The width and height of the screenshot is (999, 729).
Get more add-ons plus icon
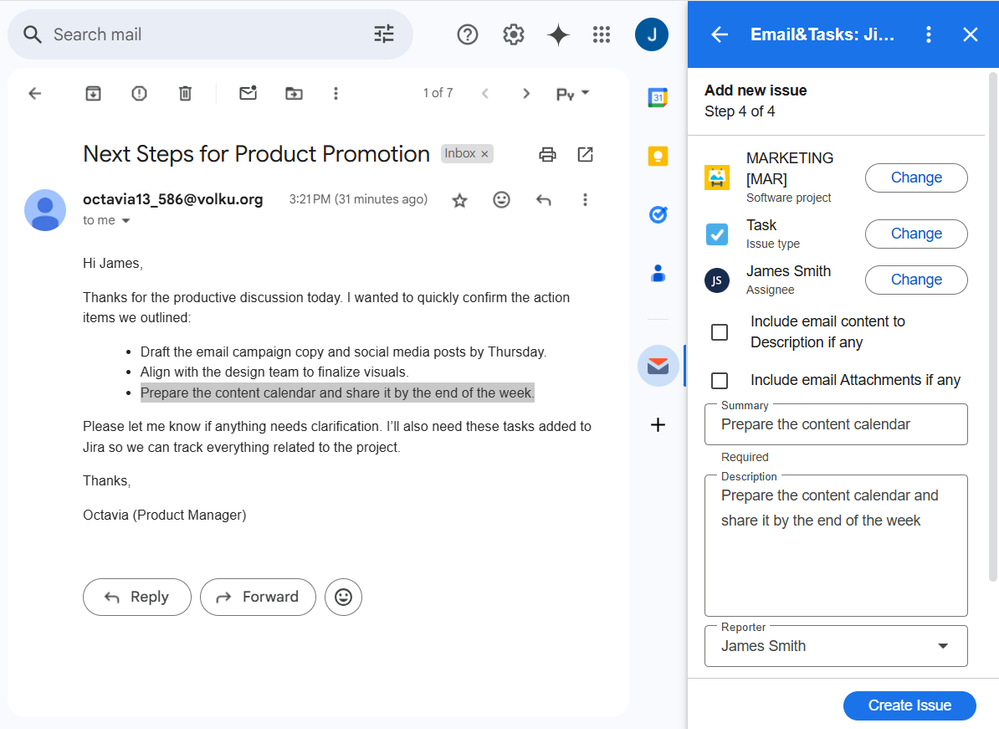(x=658, y=424)
